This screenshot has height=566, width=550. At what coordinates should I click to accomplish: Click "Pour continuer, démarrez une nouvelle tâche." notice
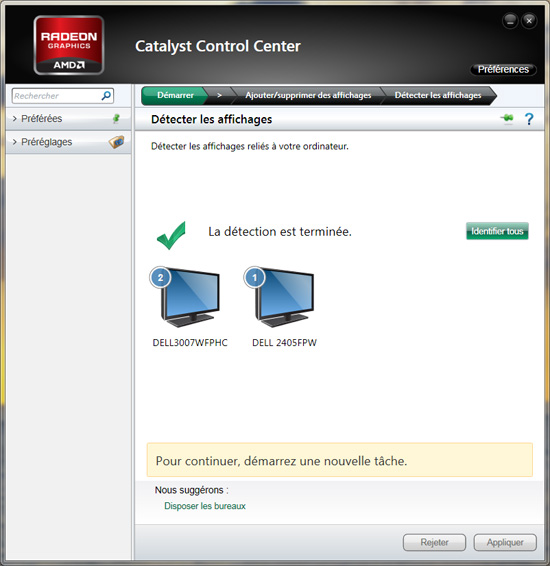click(340, 460)
